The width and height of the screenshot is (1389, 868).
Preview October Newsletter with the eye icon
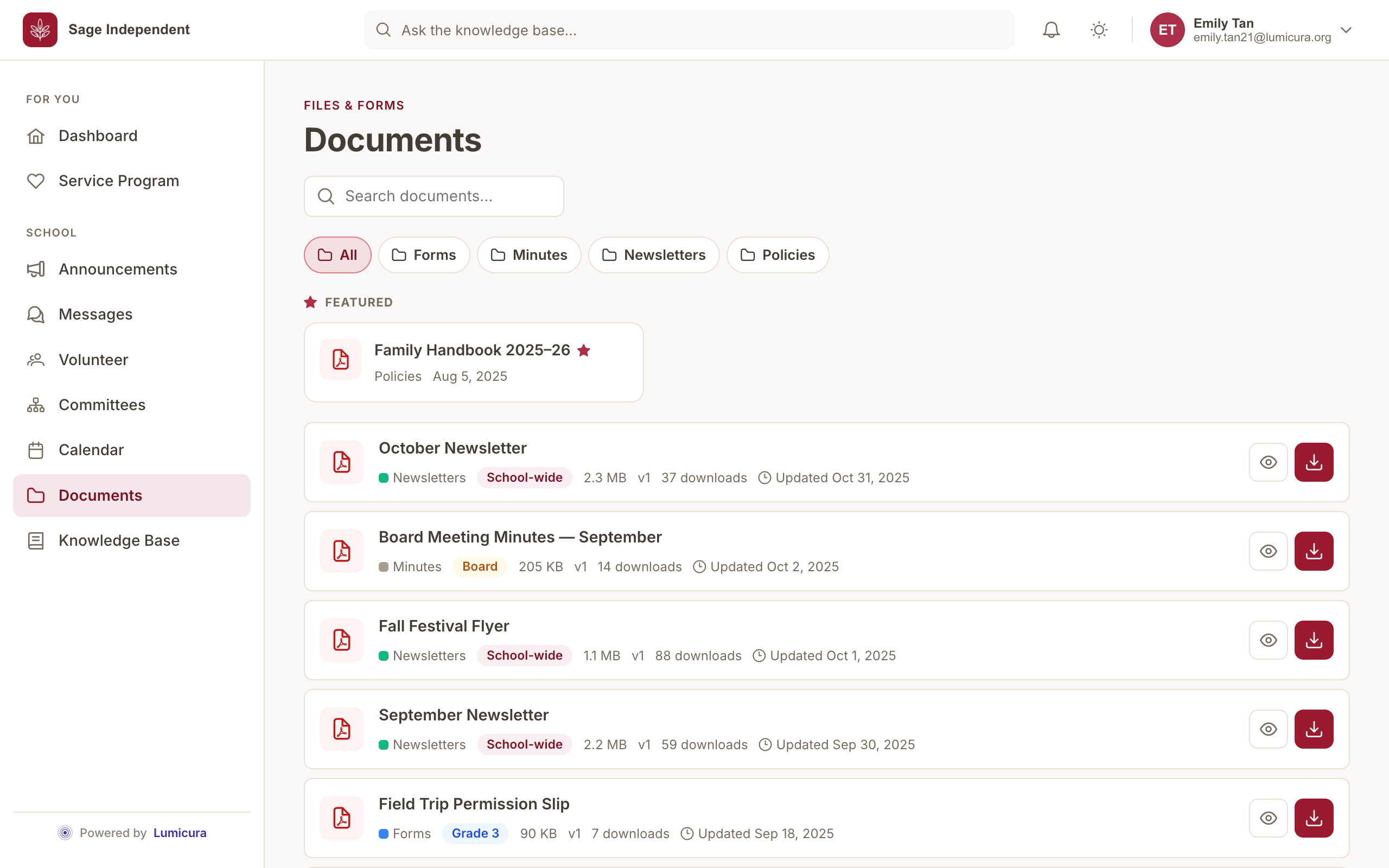[x=1269, y=462]
